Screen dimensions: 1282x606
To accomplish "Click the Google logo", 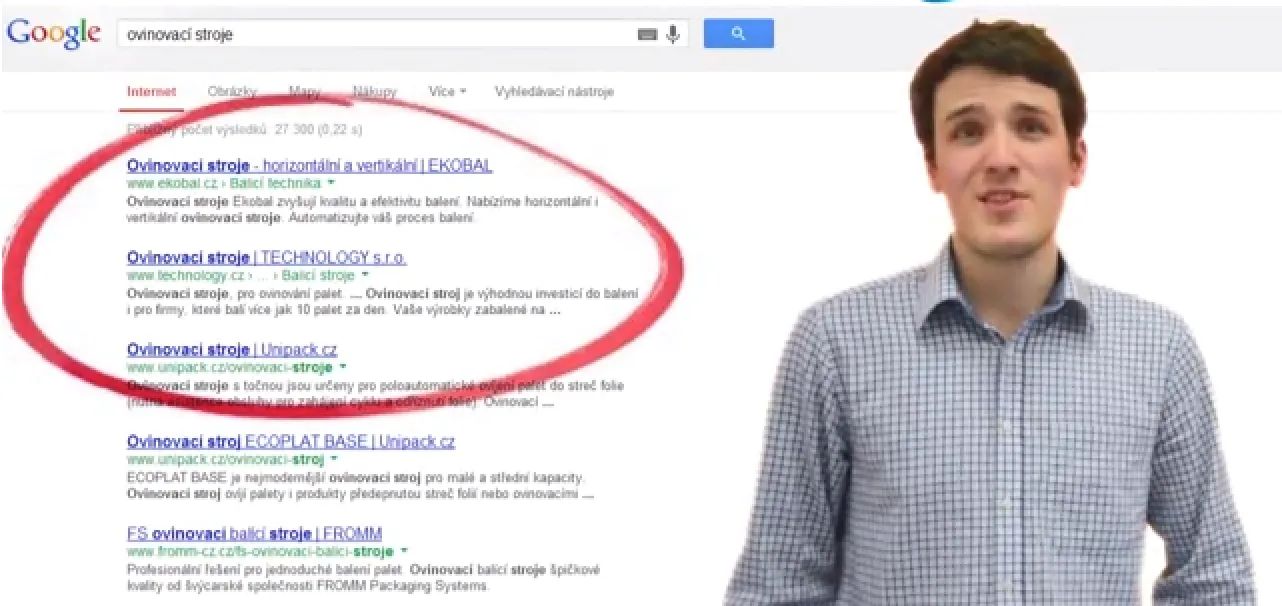I will [53, 34].
